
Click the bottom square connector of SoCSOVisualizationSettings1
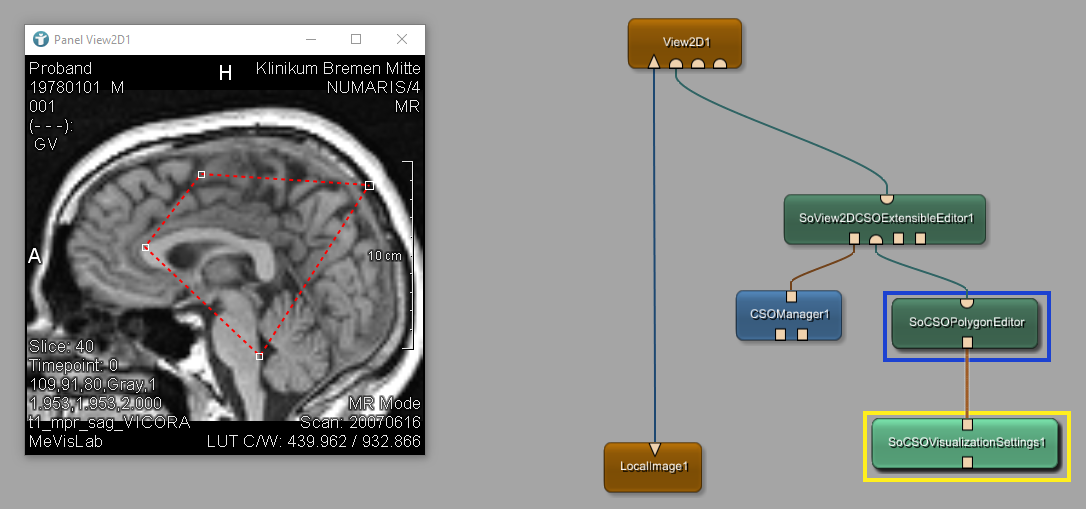[x=967, y=462]
